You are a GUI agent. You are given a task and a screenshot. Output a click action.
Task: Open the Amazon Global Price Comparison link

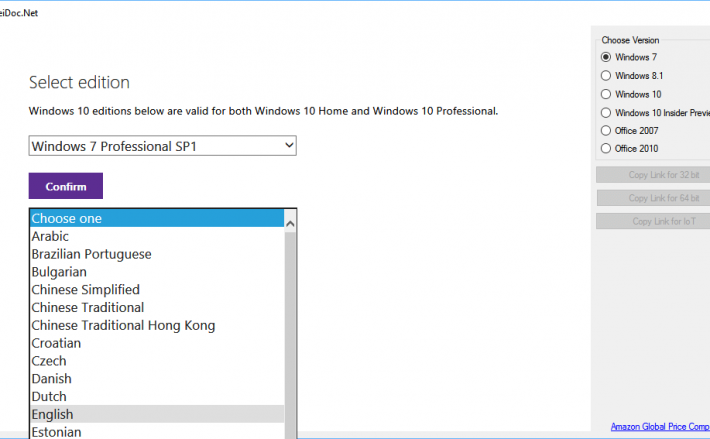click(x=660, y=426)
